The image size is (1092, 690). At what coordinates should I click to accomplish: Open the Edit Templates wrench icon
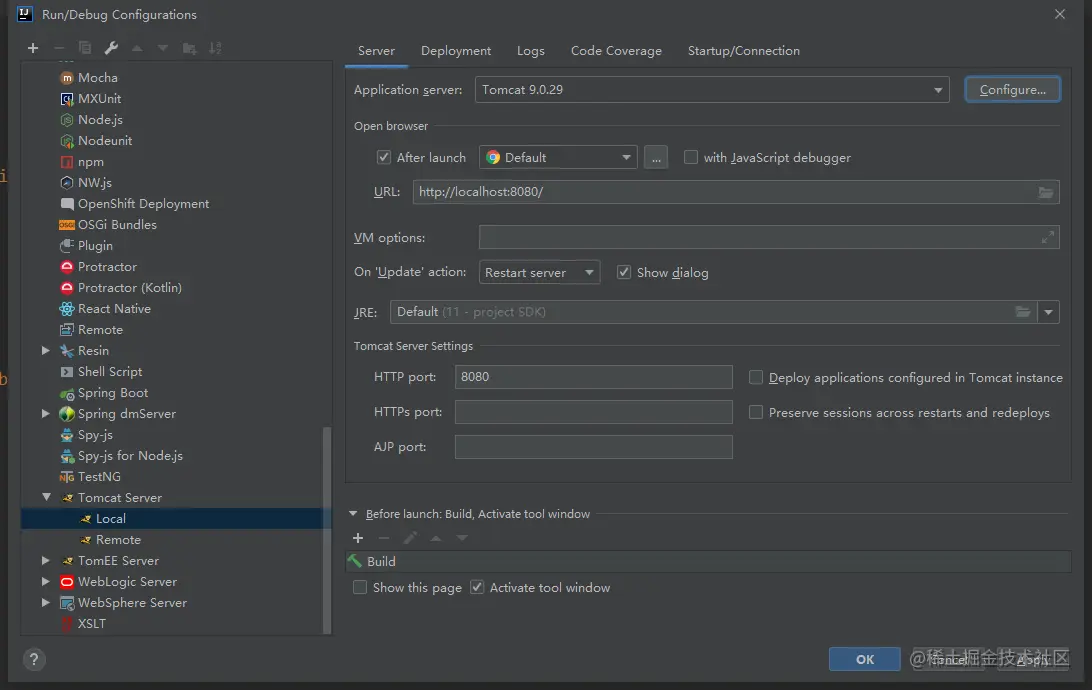coord(111,48)
